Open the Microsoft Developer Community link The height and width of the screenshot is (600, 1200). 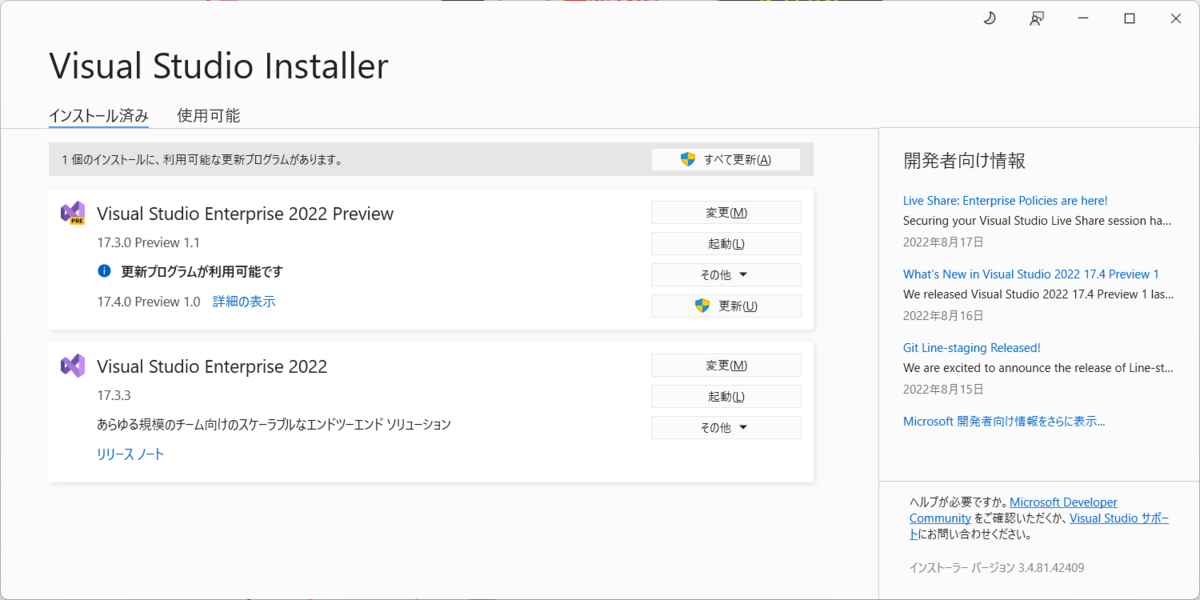(x=1013, y=510)
